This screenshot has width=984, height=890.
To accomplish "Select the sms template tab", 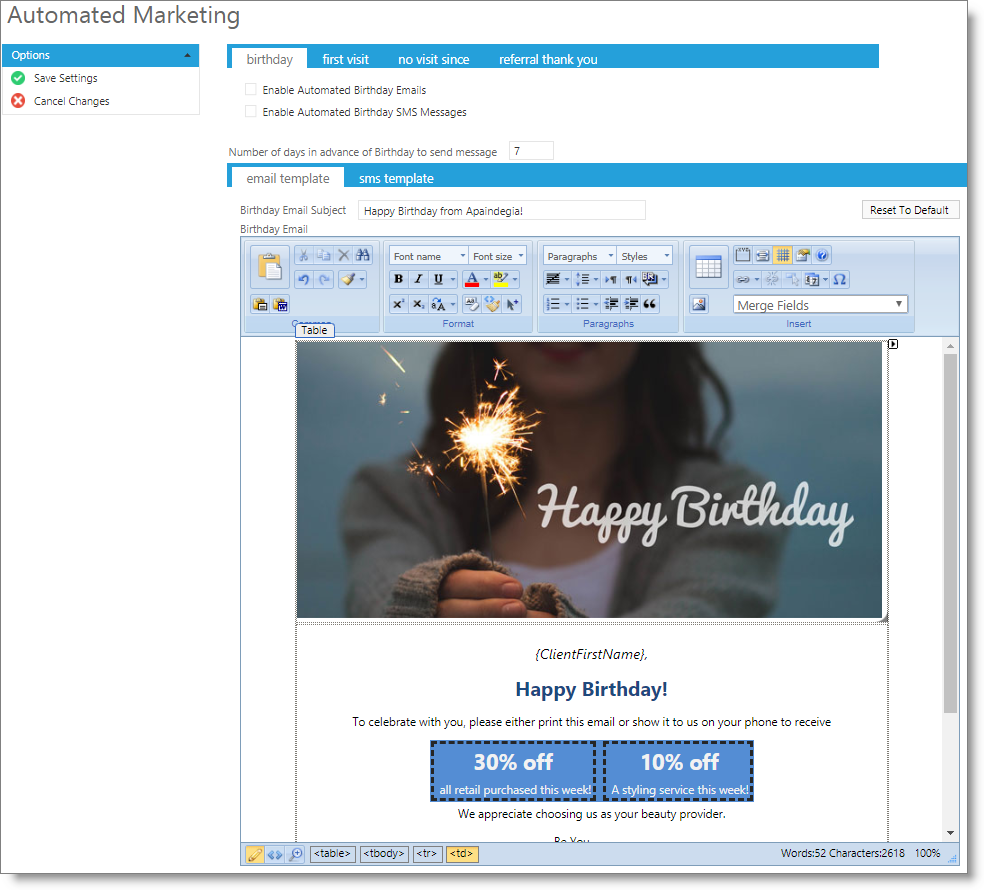I will [x=396, y=178].
